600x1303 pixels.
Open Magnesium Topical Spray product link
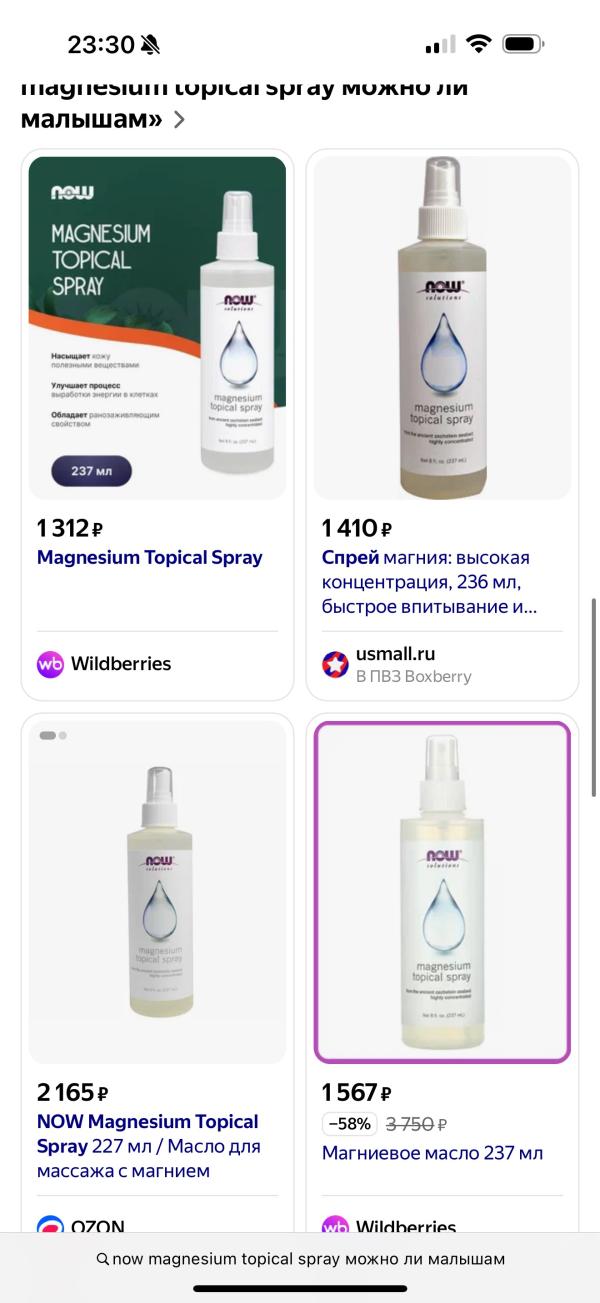click(150, 558)
